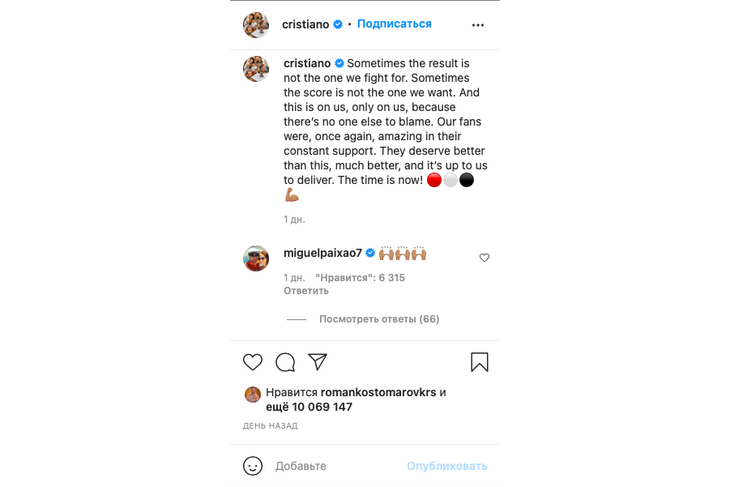Open the cristiano header profile avatar
Screen dimensions: 730x487
(256, 25)
